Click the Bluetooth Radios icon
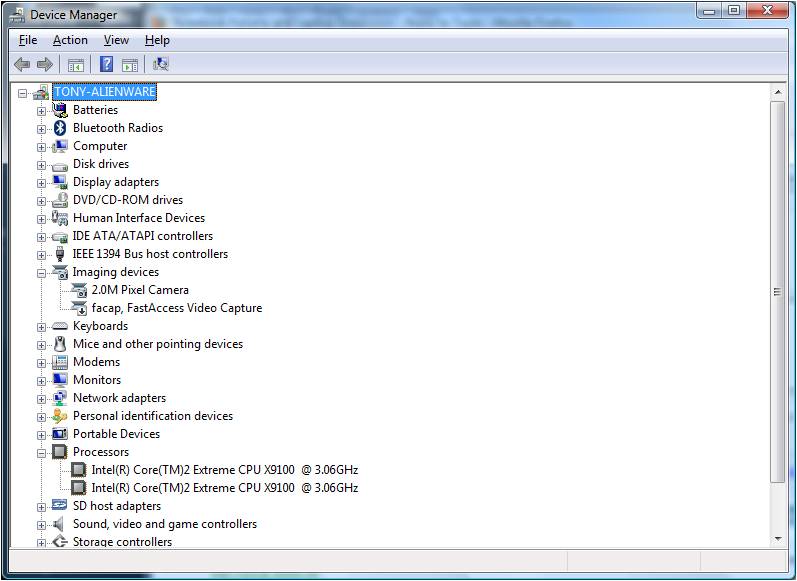The height and width of the screenshot is (581, 797). (x=60, y=128)
